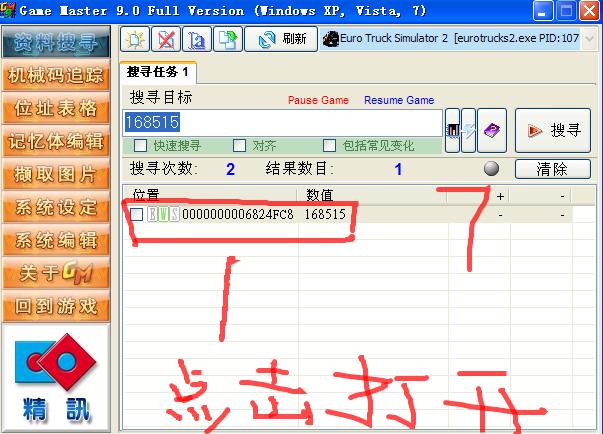Screen dimensions: 603x434
Task: Tick the checkbox for address 0000000006824FC8
Action: 137,214
